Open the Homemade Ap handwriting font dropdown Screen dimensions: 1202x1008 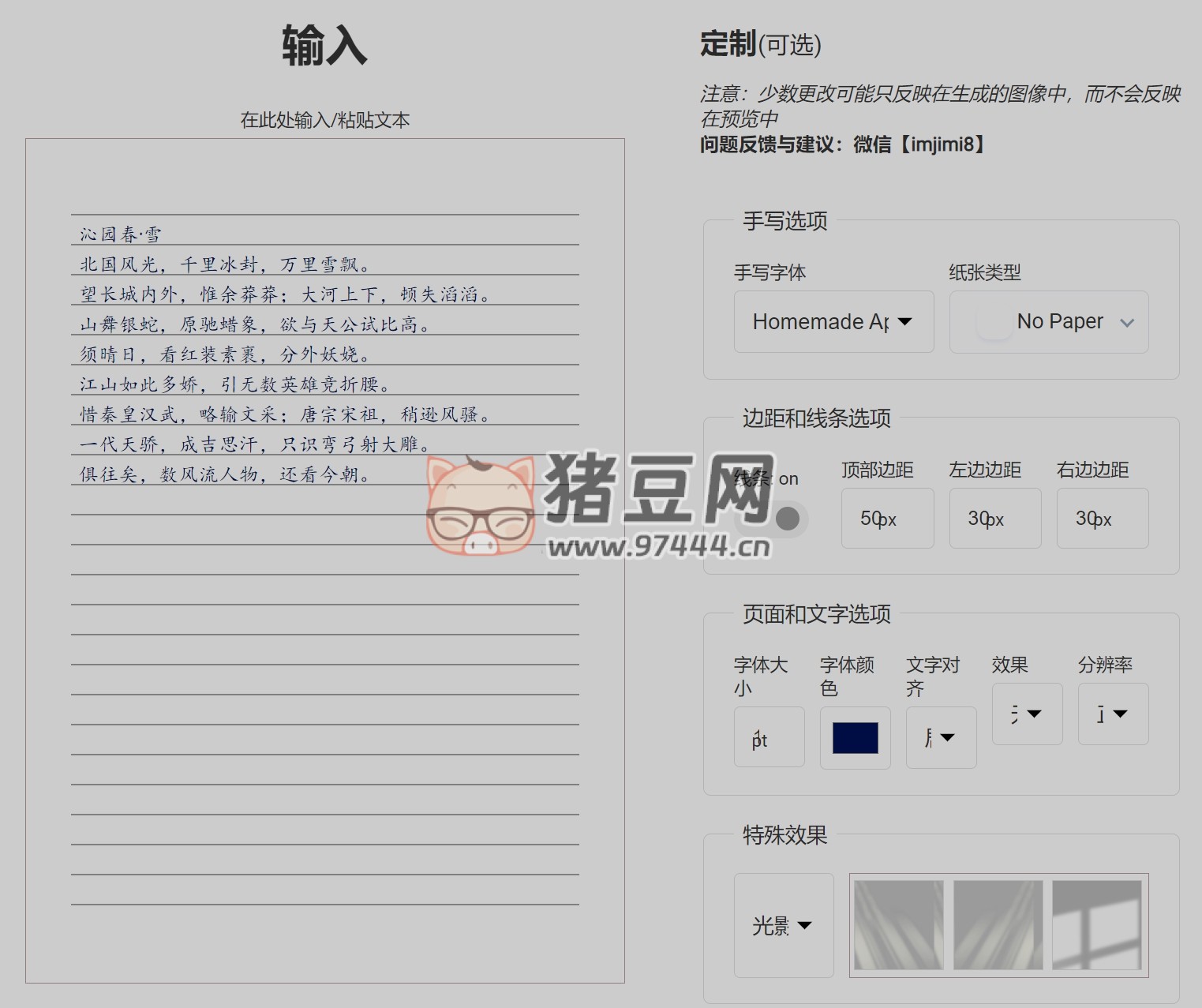[x=833, y=321]
